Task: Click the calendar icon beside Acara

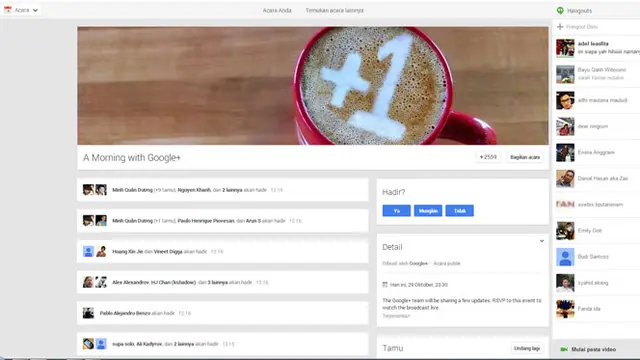Action: pos(8,10)
